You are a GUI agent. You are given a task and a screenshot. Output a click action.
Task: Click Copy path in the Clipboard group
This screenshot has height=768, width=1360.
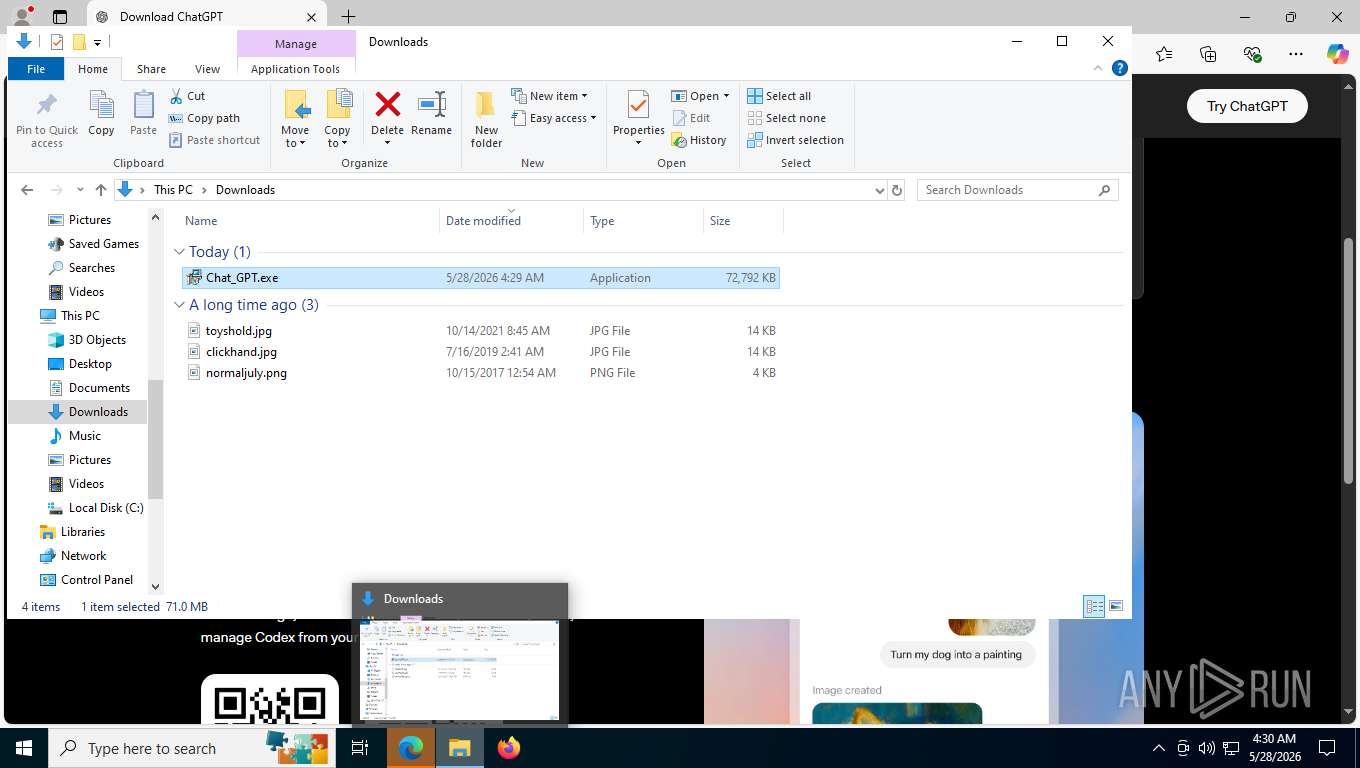[203, 118]
